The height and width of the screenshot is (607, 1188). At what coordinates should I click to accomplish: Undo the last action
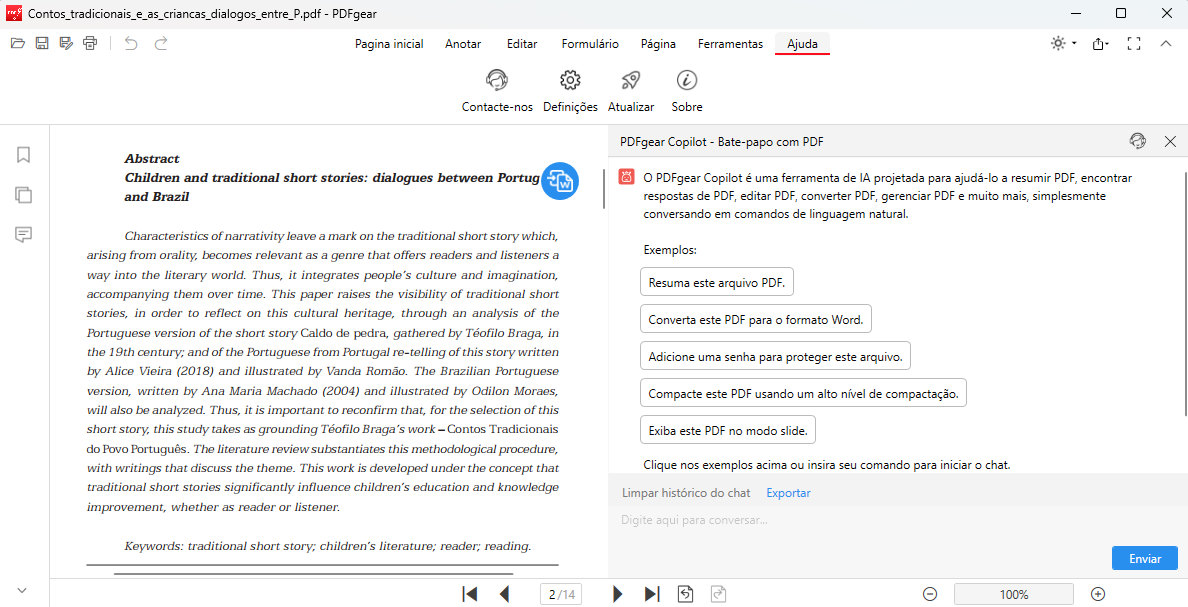pos(130,44)
